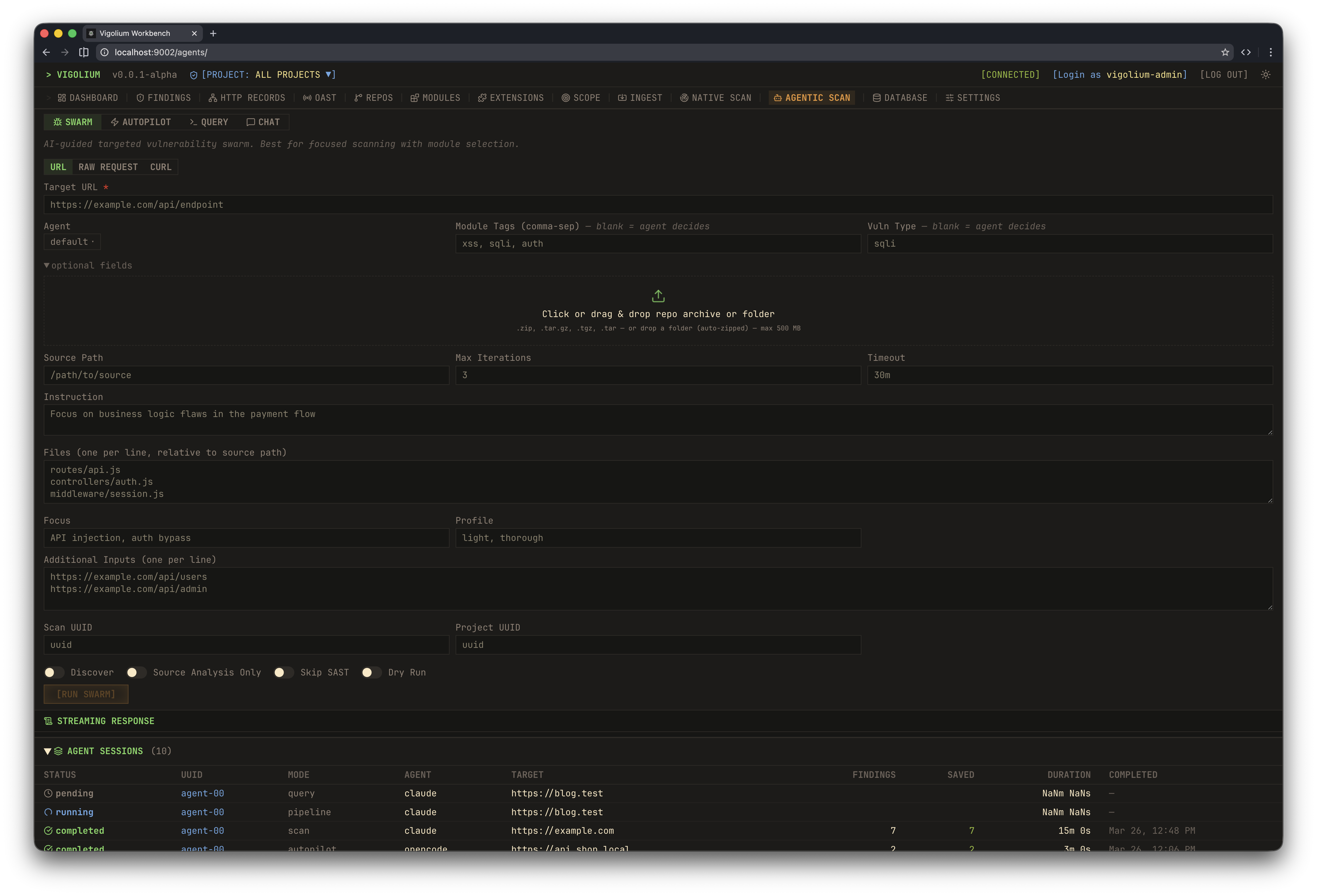This screenshot has height=896, width=1317.
Task: Enable the Dry Run toggle
Action: (x=371, y=672)
